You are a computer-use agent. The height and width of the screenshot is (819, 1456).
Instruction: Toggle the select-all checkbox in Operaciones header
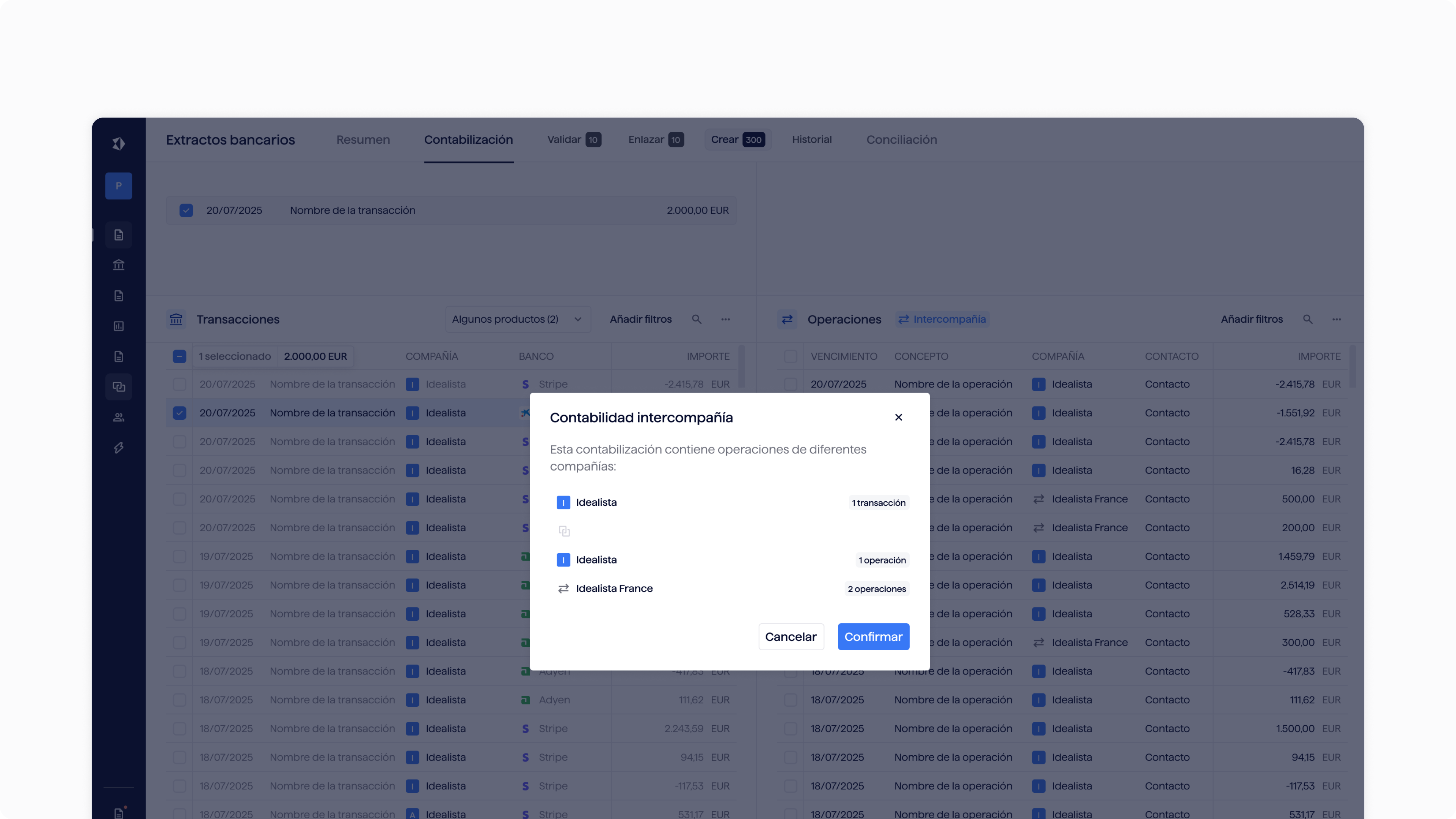[x=791, y=357]
